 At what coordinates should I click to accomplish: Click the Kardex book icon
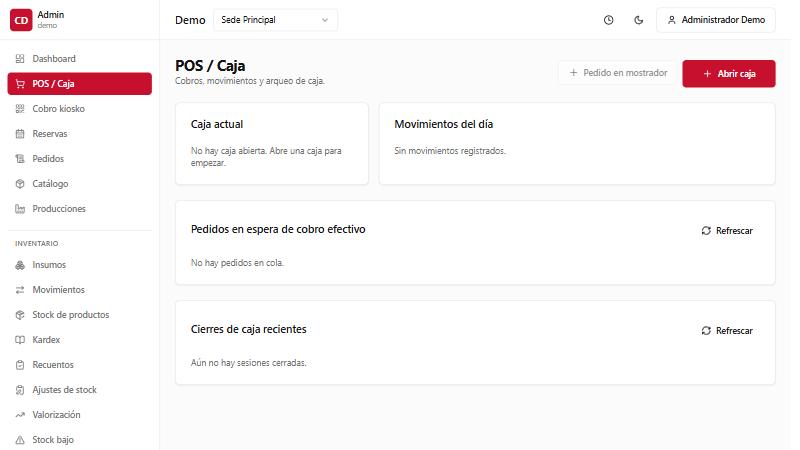(x=20, y=340)
